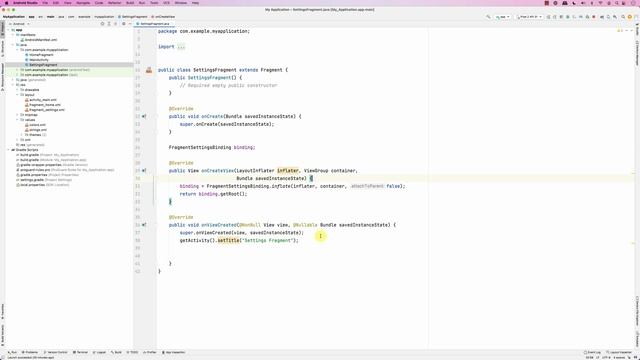The width and height of the screenshot is (640, 360).
Task: Expand the mipmap folder arrow
Action: (17, 115)
